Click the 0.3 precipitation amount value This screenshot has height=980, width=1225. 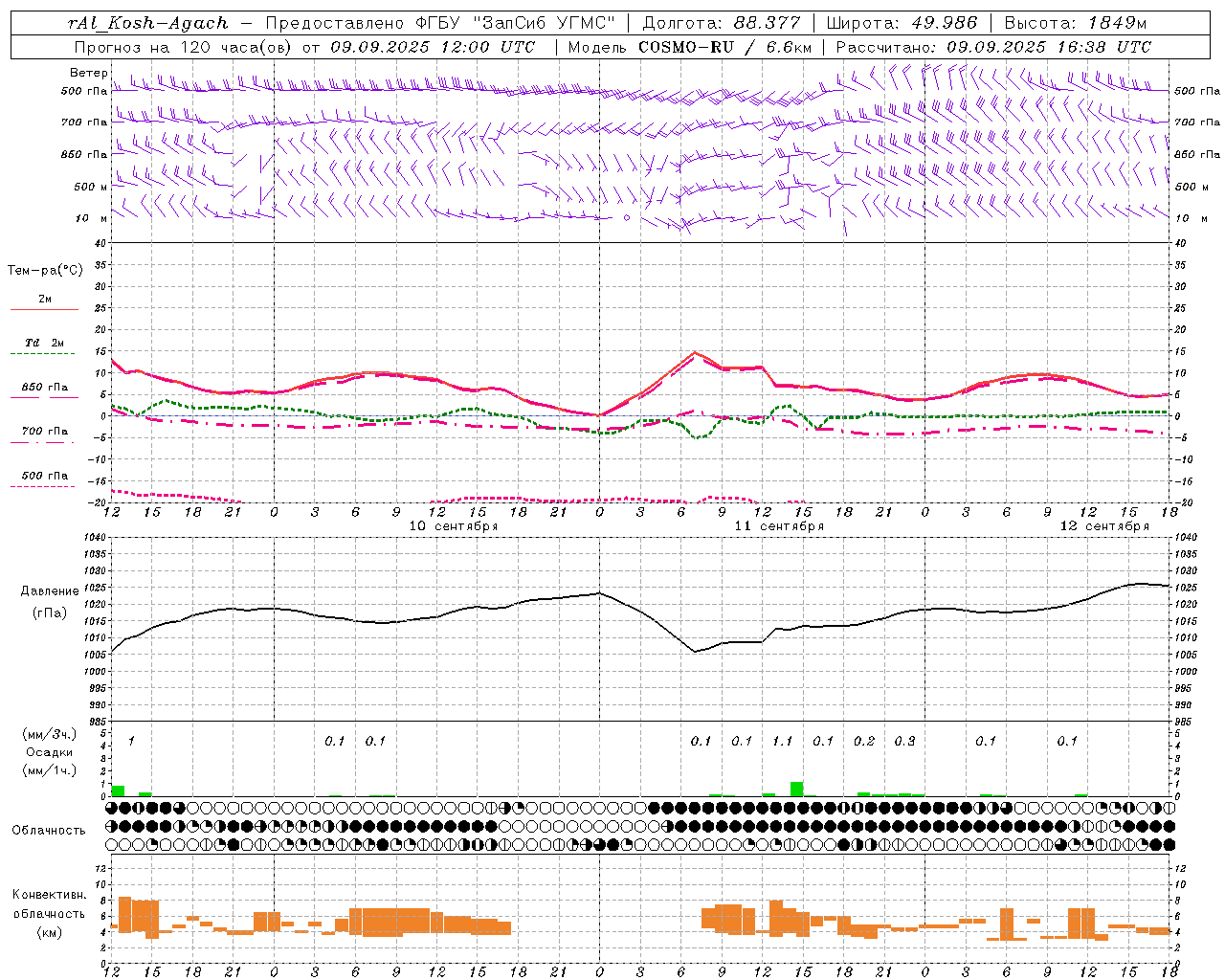(x=904, y=741)
